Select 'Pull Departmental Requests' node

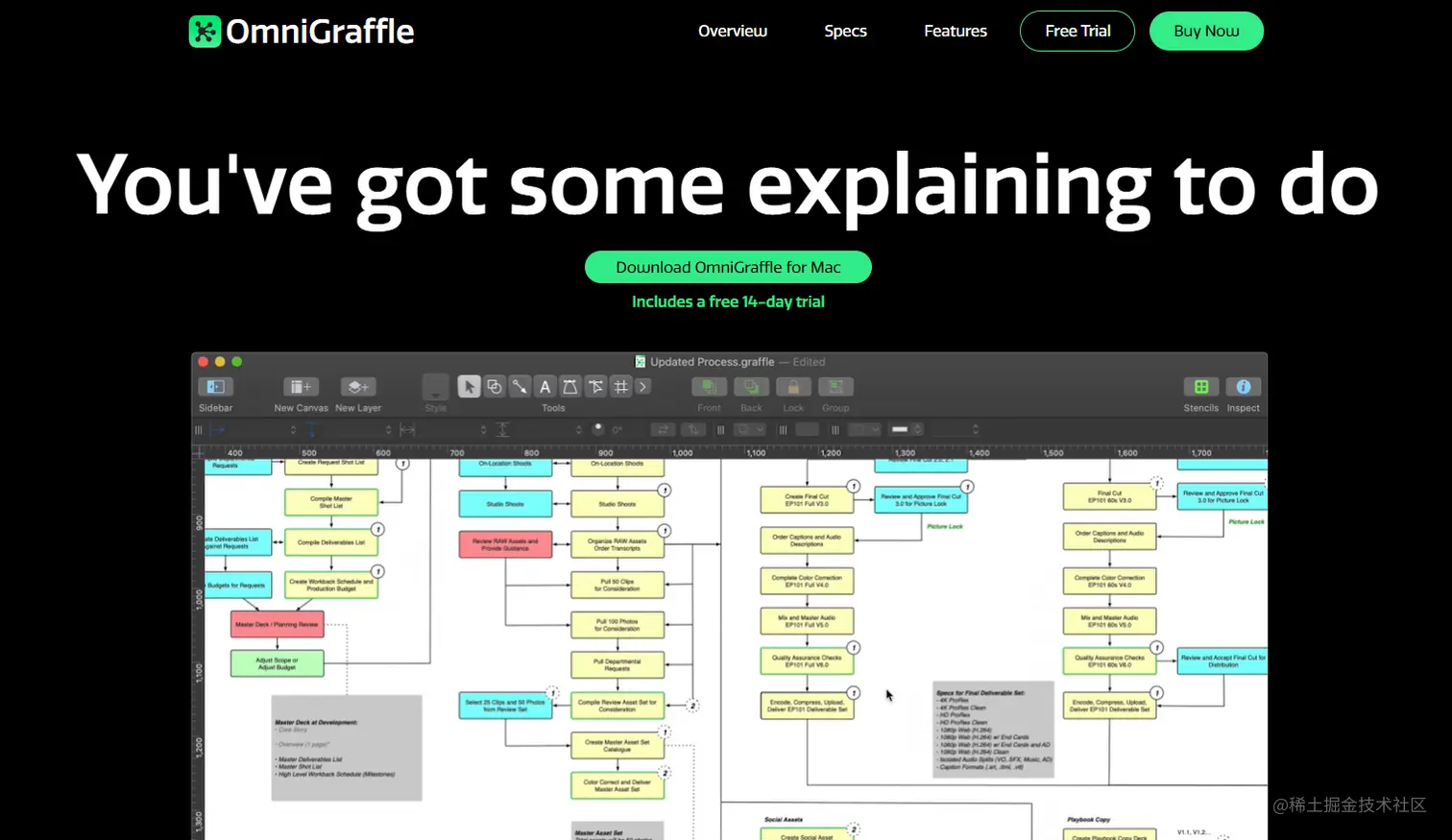(x=617, y=665)
